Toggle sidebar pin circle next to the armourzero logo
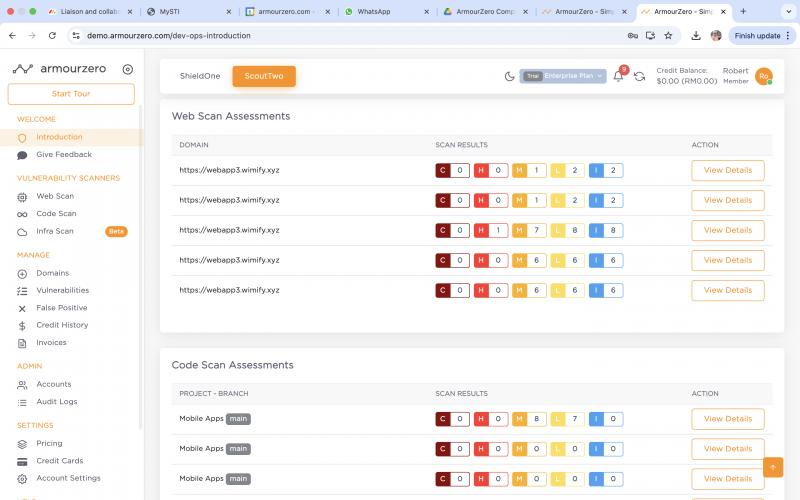 coord(127,69)
